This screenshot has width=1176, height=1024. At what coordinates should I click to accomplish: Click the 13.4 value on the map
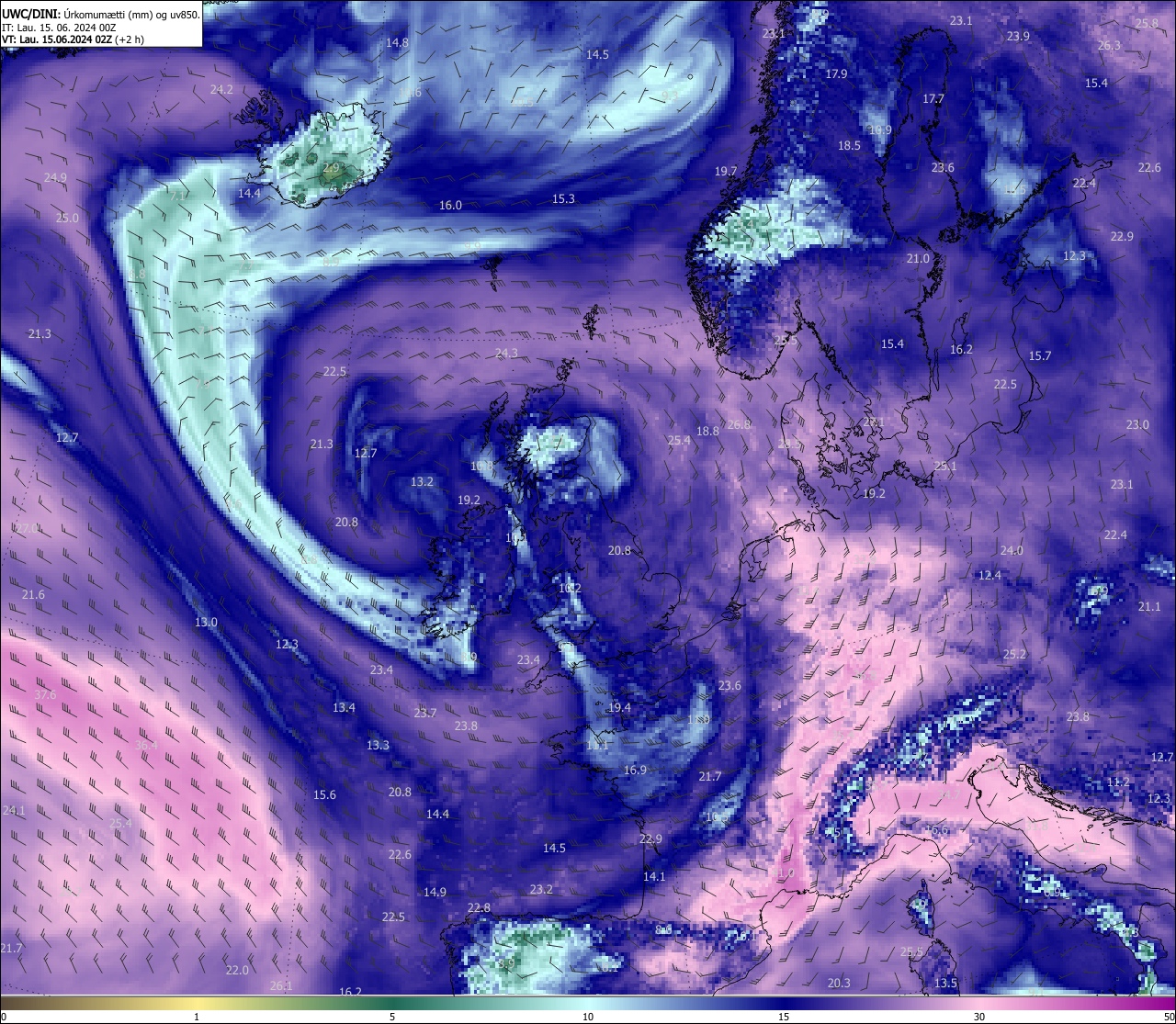(x=344, y=708)
